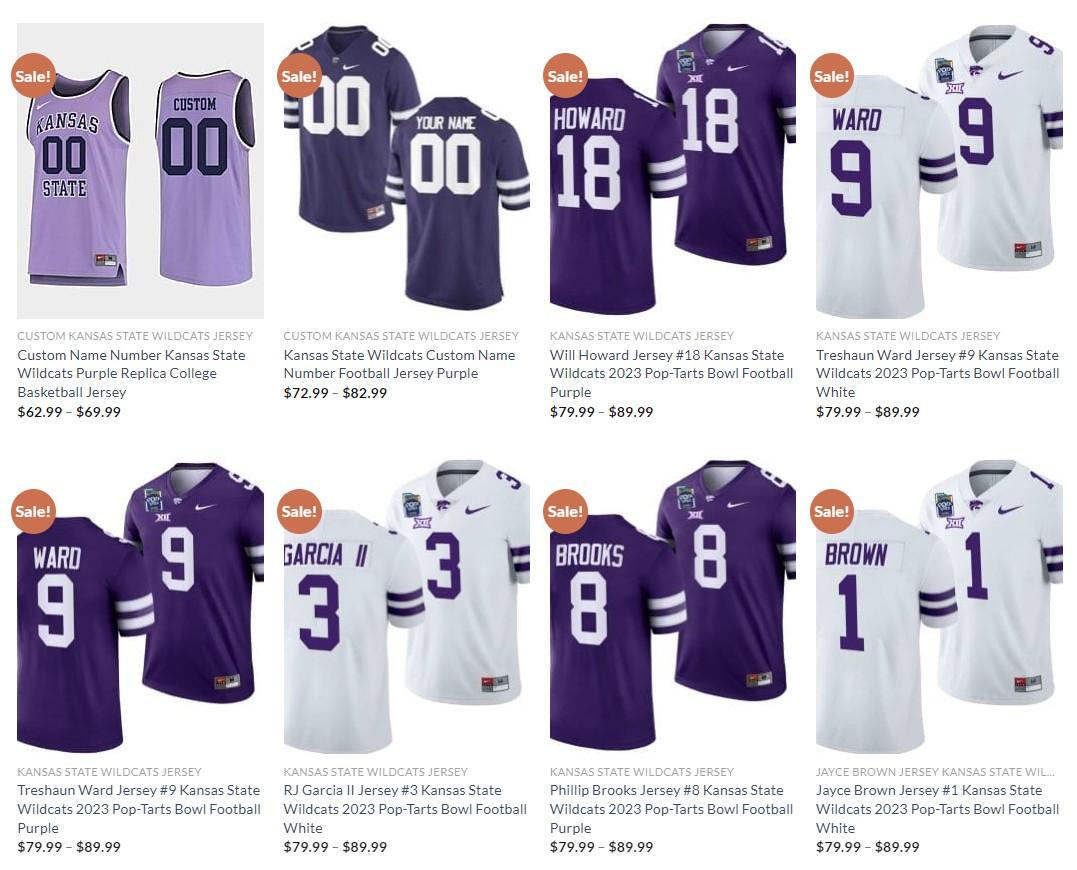Select truncated Jayce Brown Jersey category label

pyautogui.click(x=935, y=772)
